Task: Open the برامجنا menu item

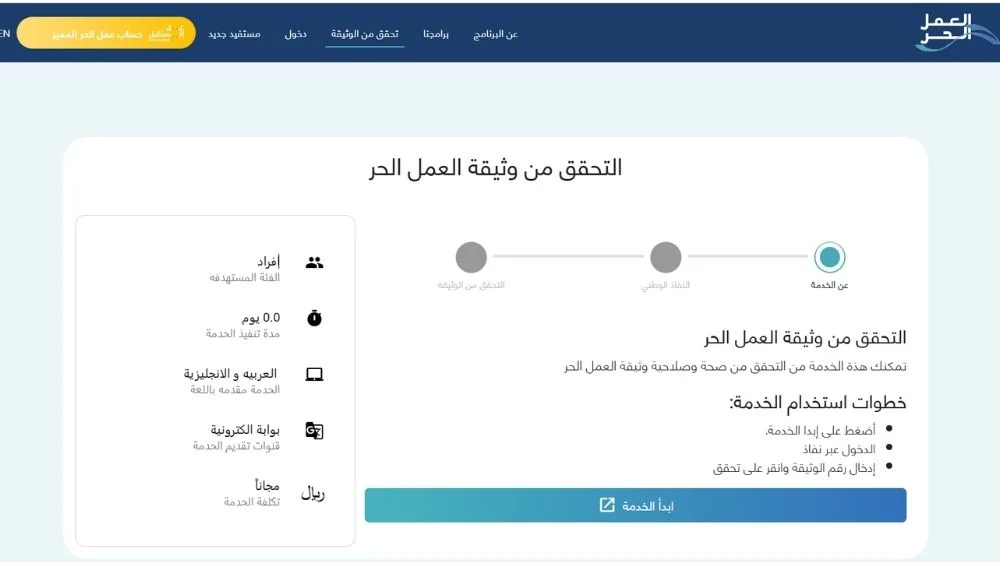Action: point(436,34)
